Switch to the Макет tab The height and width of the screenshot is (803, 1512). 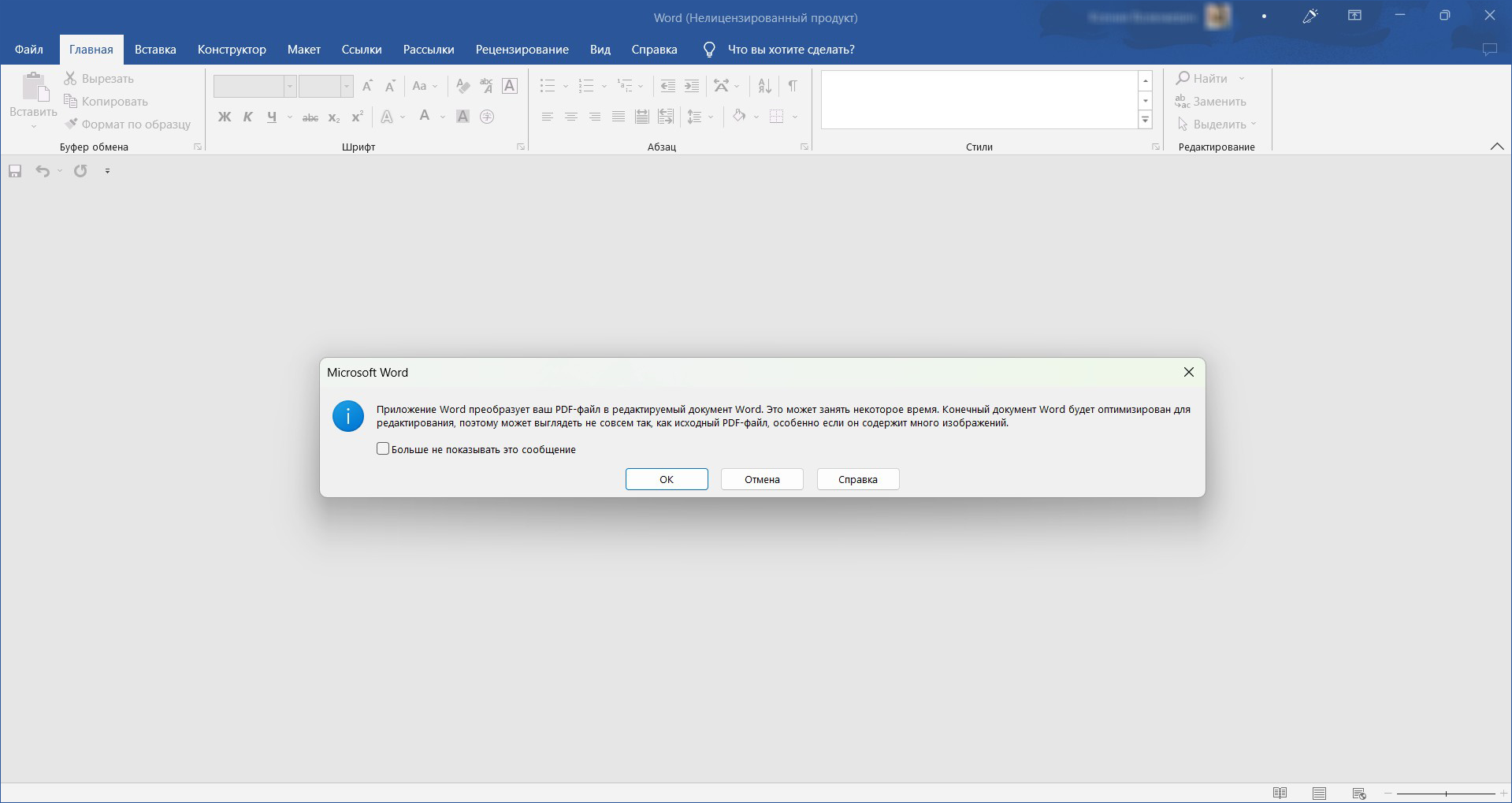304,50
